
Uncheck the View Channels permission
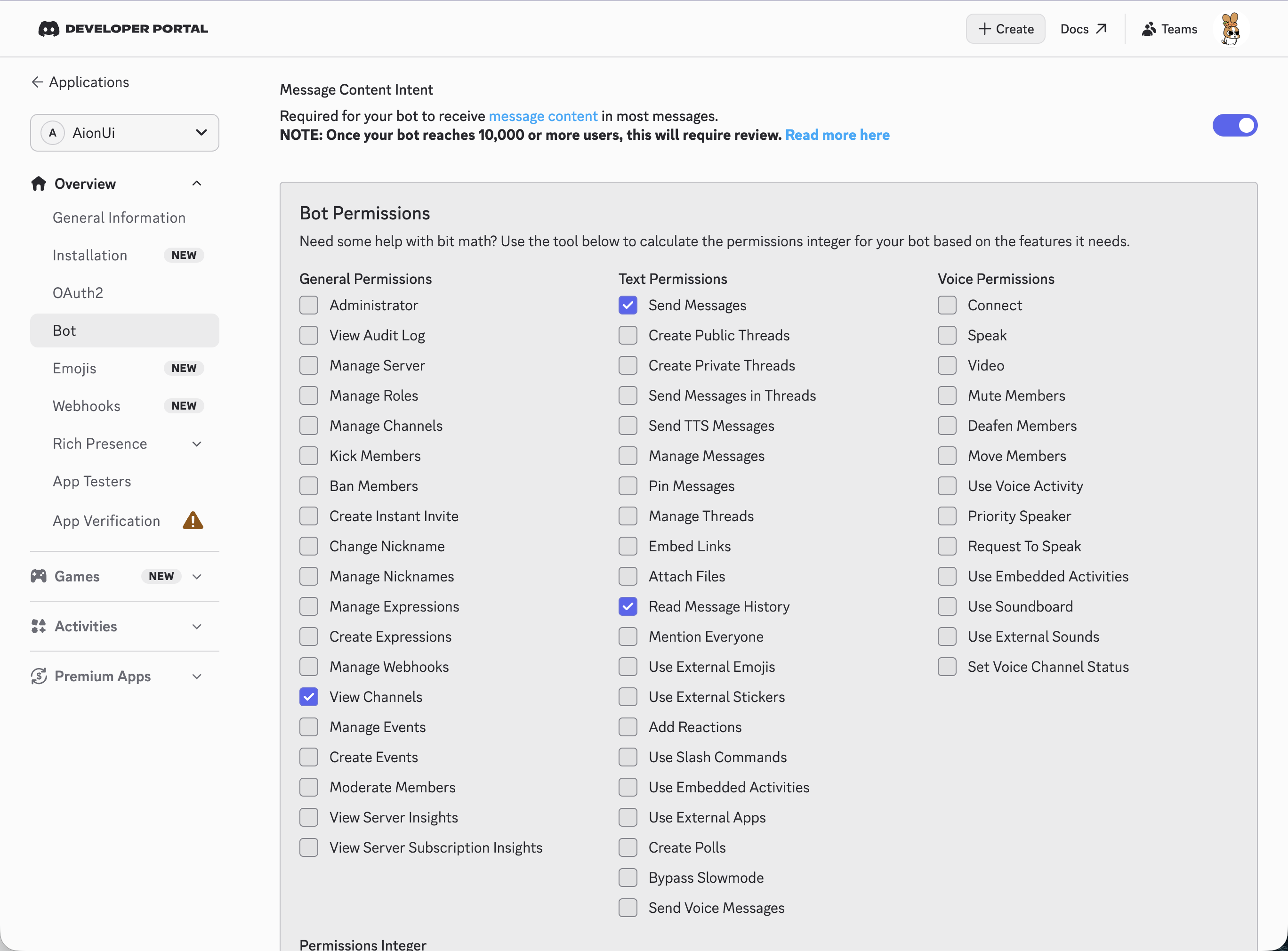(x=309, y=697)
